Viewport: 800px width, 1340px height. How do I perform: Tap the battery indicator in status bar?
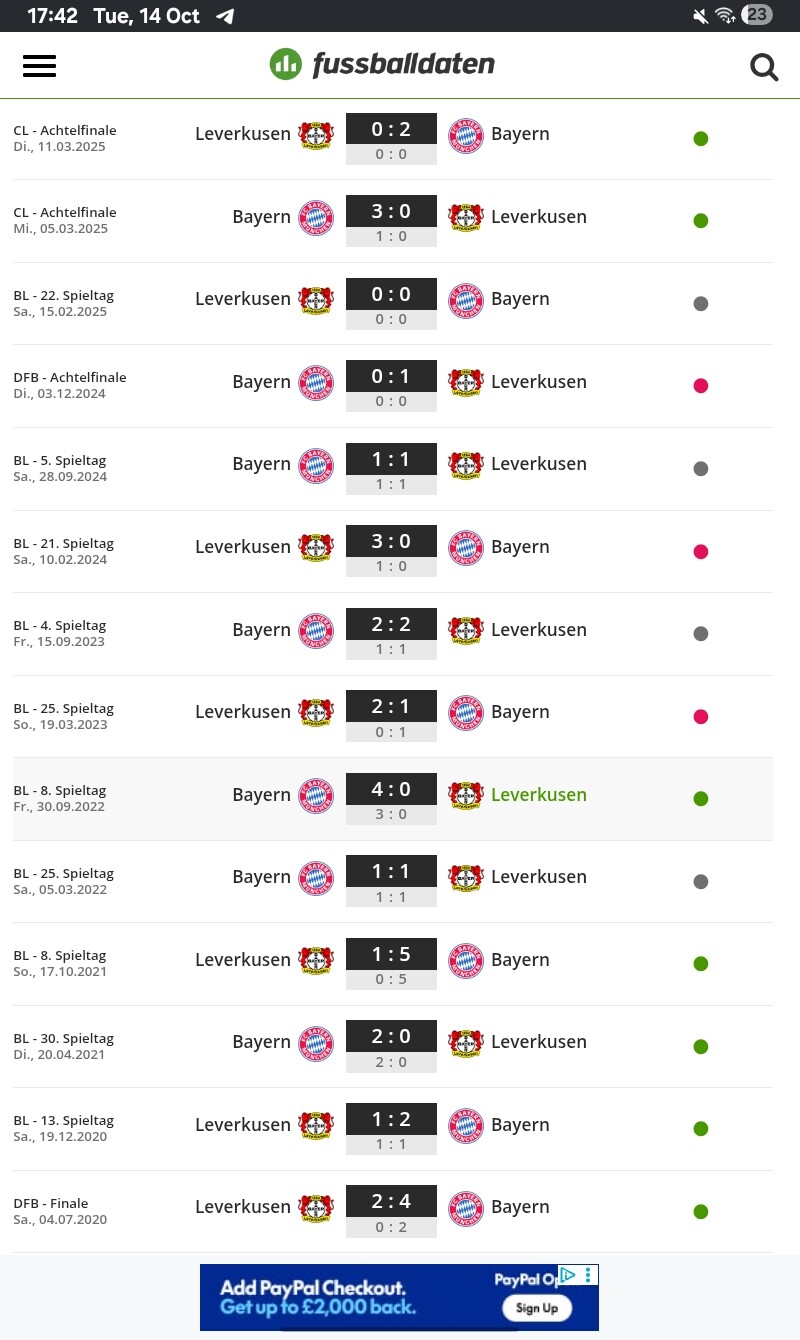[x=757, y=15]
